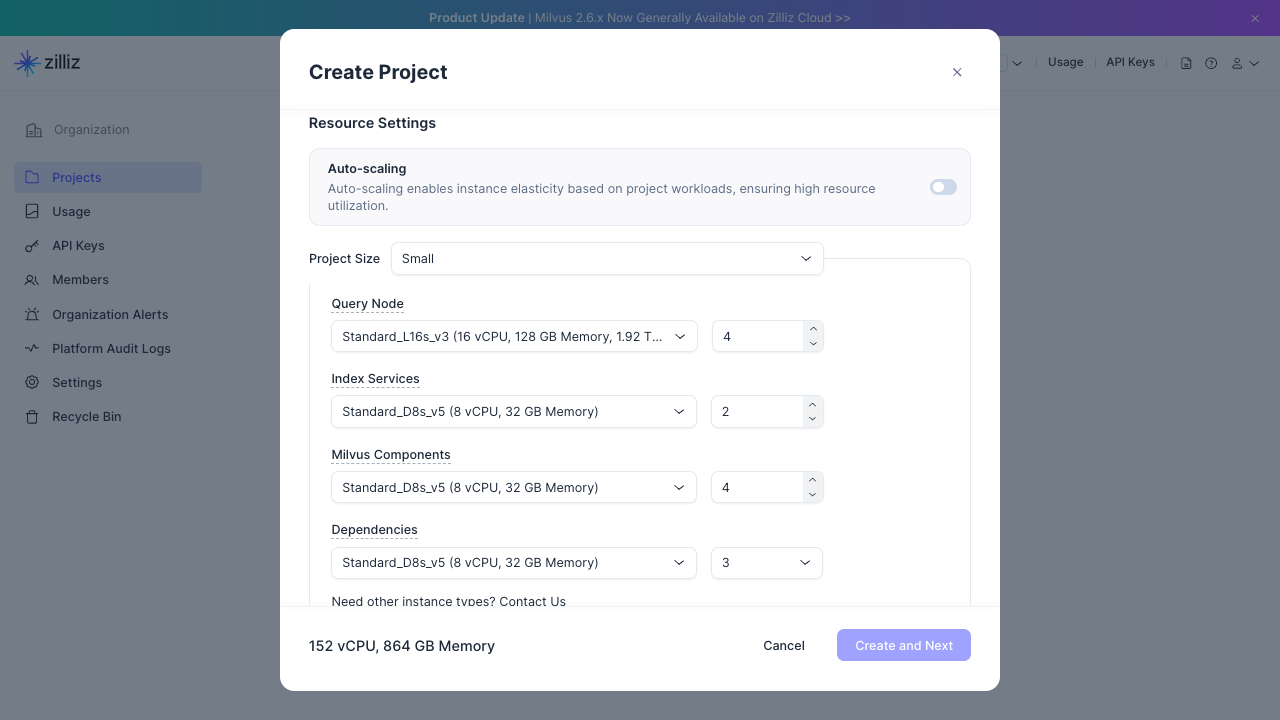This screenshot has height=720, width=1280.
Task: Click the Create and Next button
Action: click(x=903, y=645)
